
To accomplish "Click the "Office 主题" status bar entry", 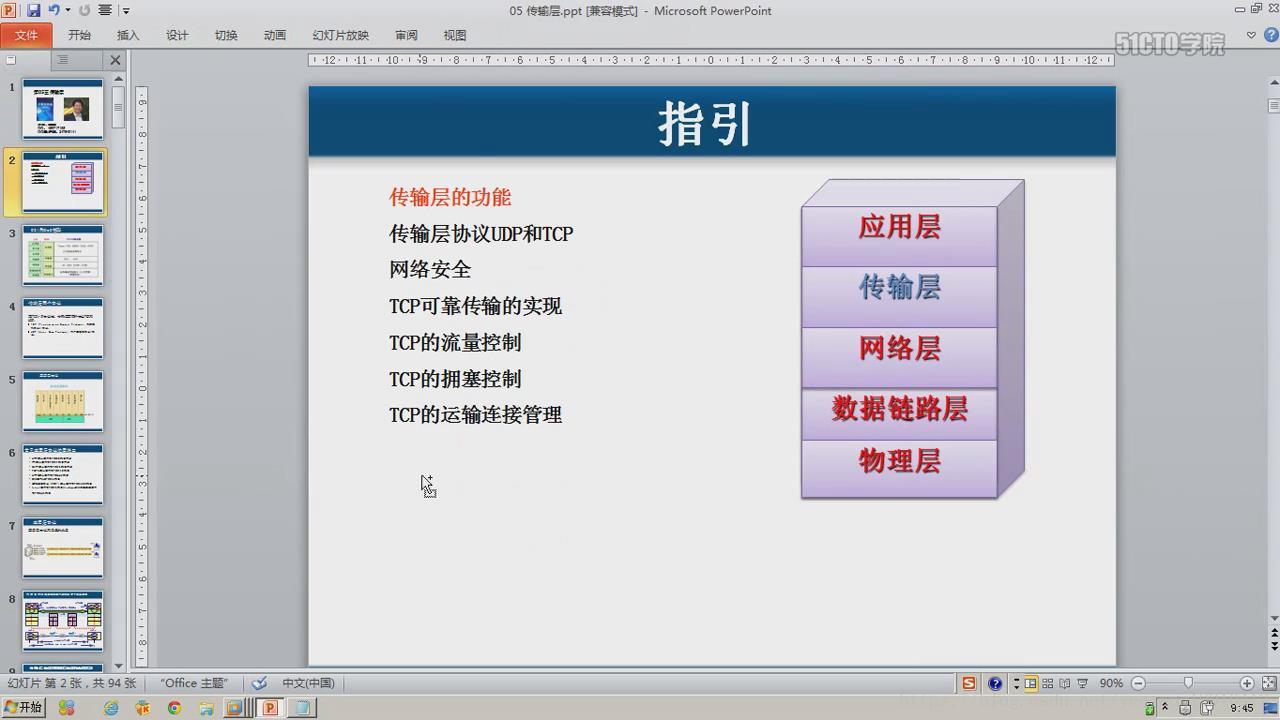I will click(194, 683).
